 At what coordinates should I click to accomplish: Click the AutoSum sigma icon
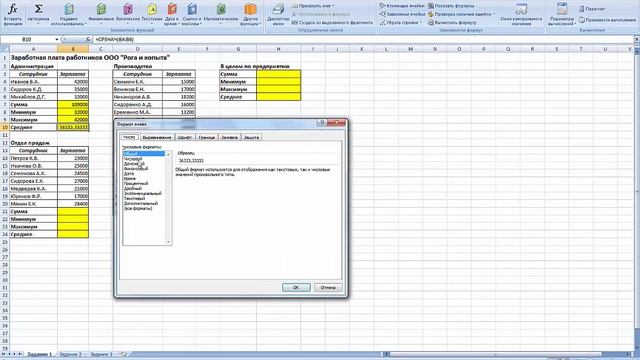tap(38, 9)
